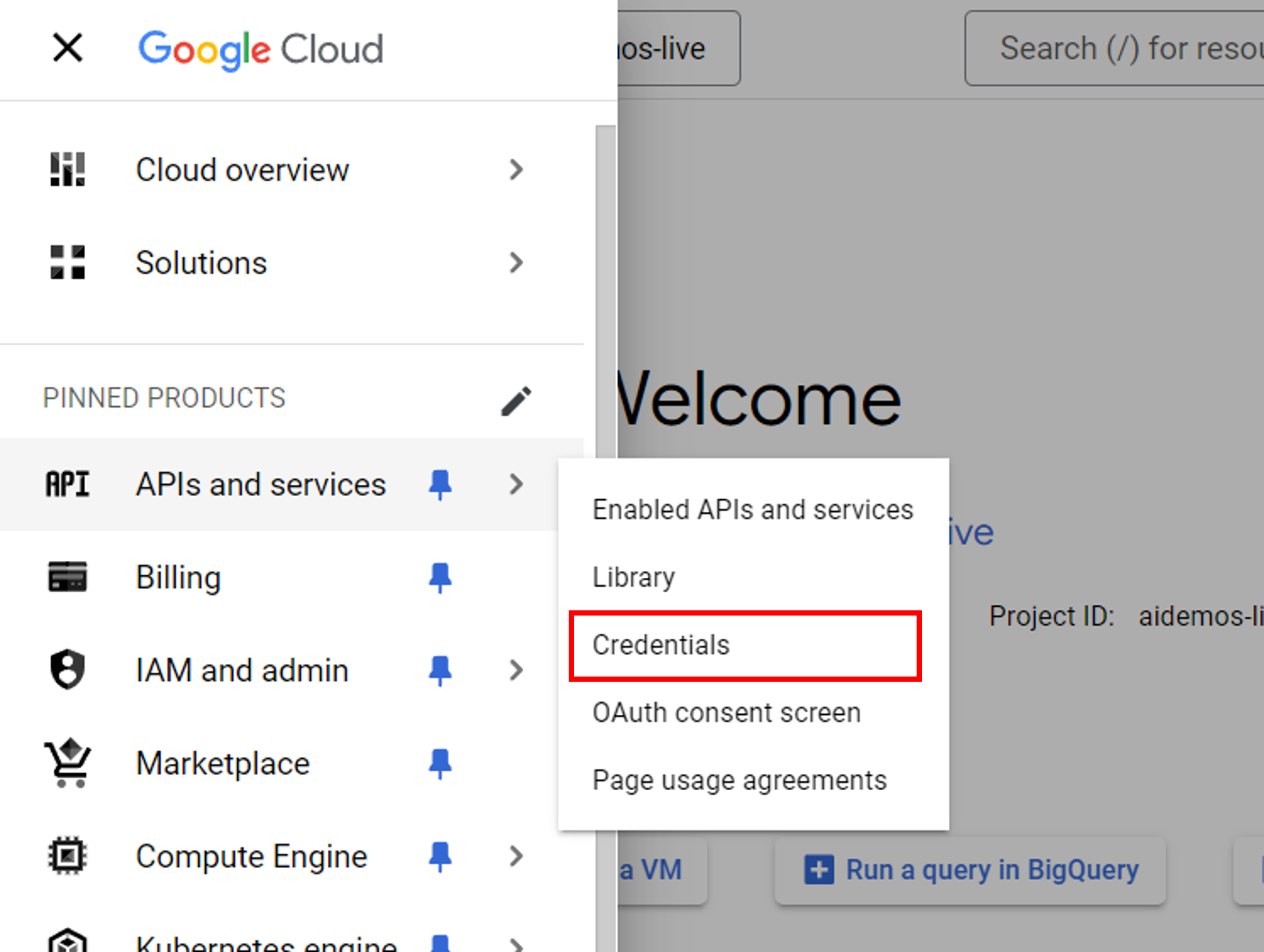
Task: Edit pinned products with the pencil icon
Action: pos(516,401)
